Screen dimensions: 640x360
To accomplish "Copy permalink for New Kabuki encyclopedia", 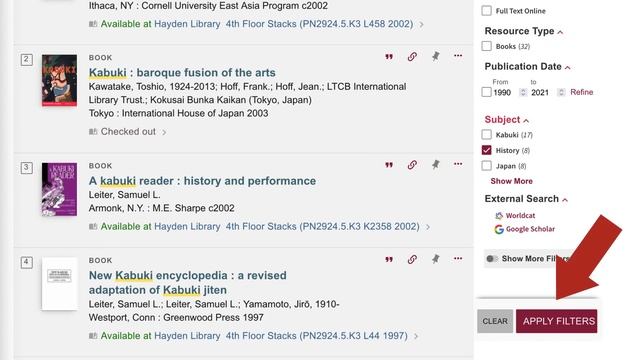I will tap(412, 259).
